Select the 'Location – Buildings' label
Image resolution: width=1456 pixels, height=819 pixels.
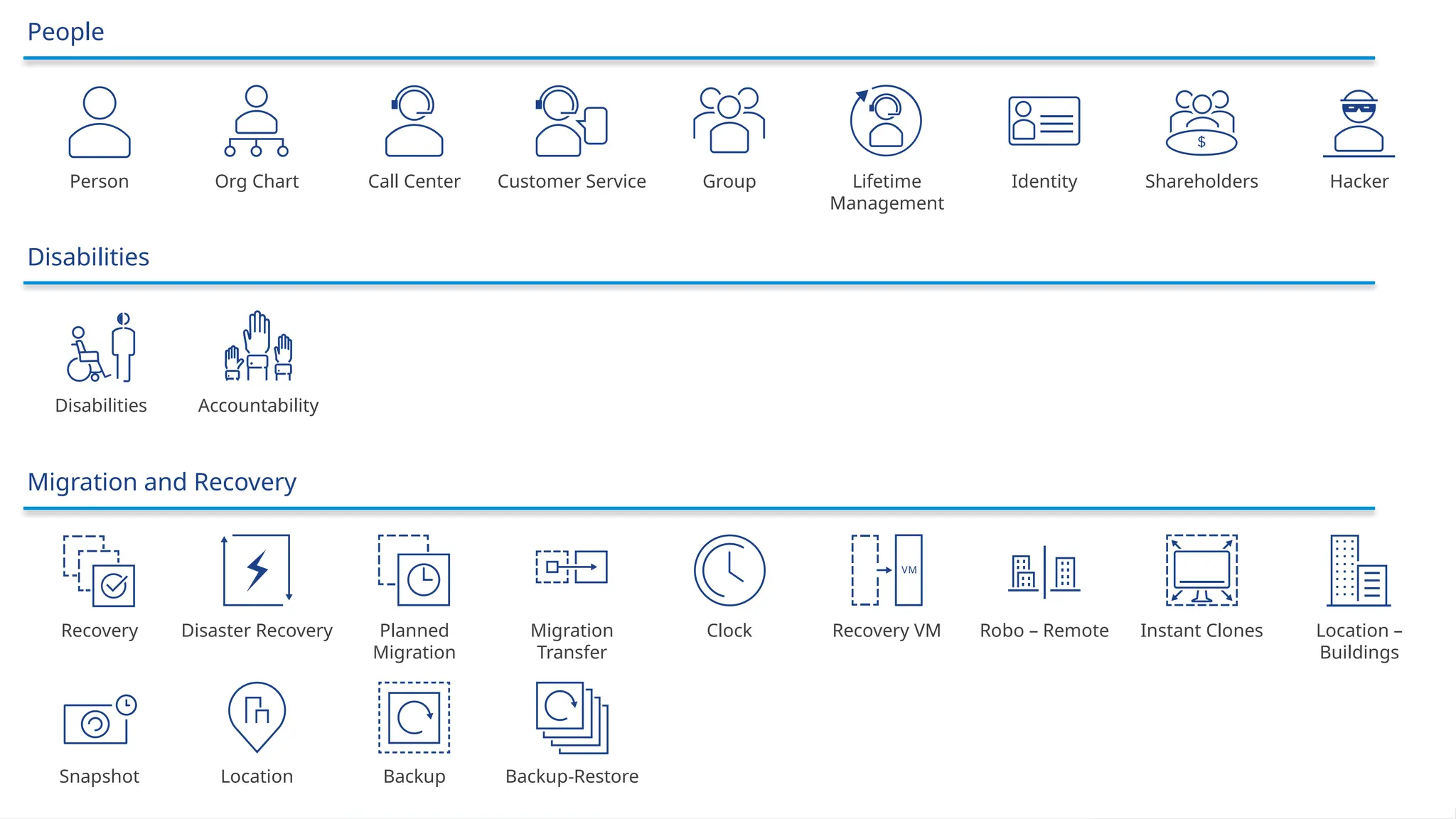point(1359,641)
